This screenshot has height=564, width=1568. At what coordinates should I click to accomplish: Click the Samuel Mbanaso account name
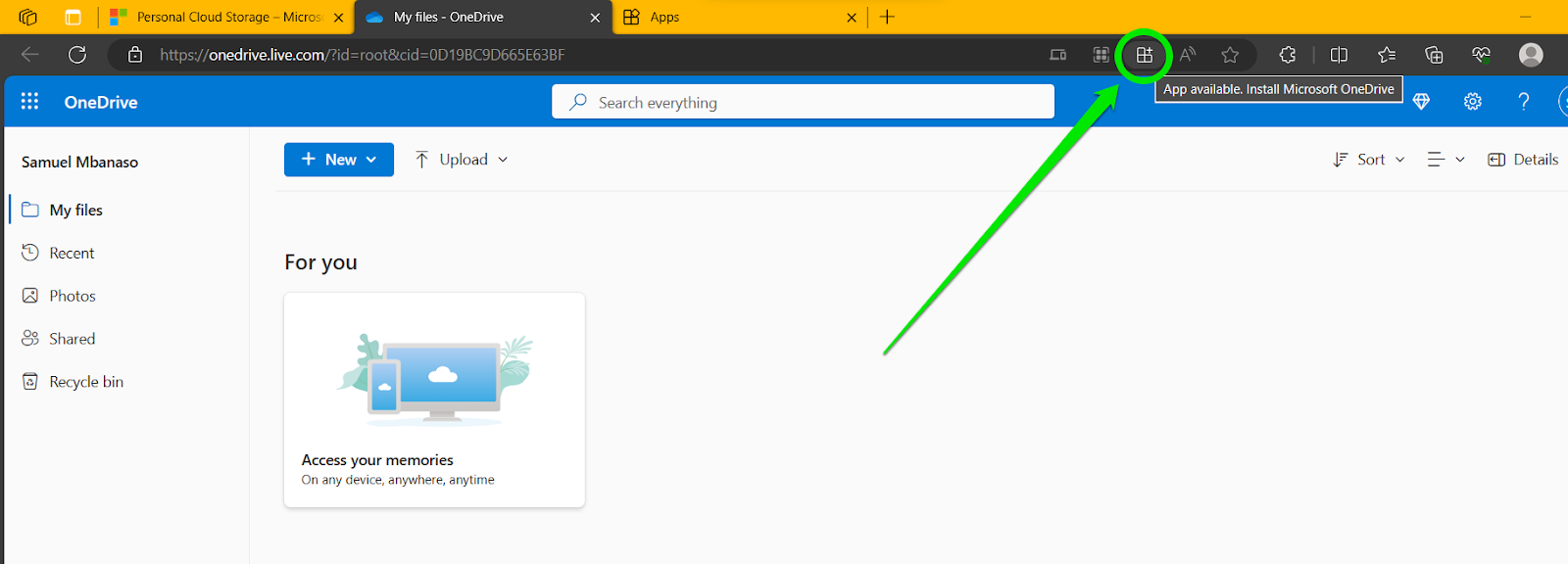pyautogui.click(x=79, y=163)
